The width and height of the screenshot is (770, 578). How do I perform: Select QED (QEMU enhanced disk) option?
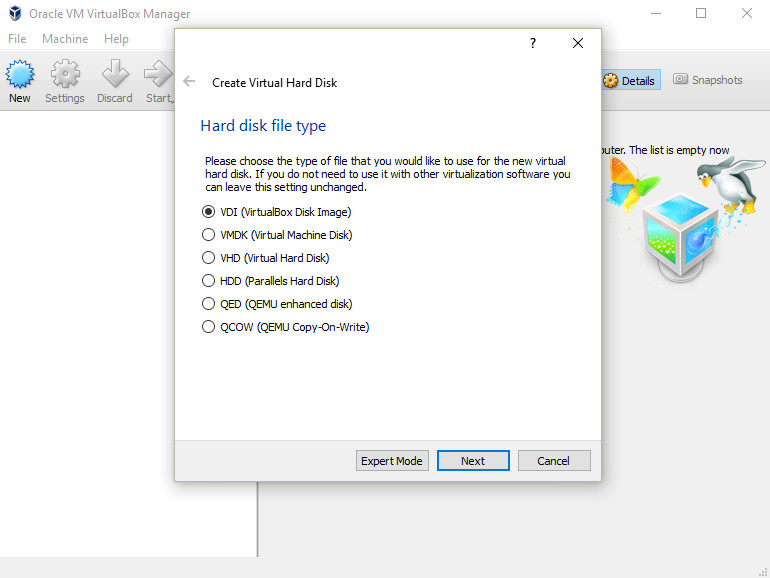point(209,304)
